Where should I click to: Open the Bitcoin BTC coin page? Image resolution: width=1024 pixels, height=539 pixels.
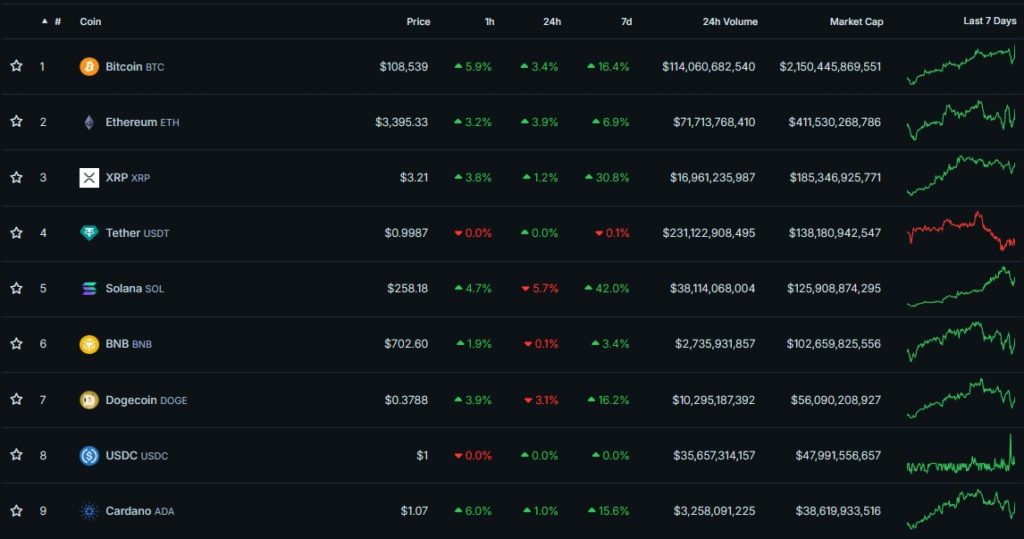135,67
